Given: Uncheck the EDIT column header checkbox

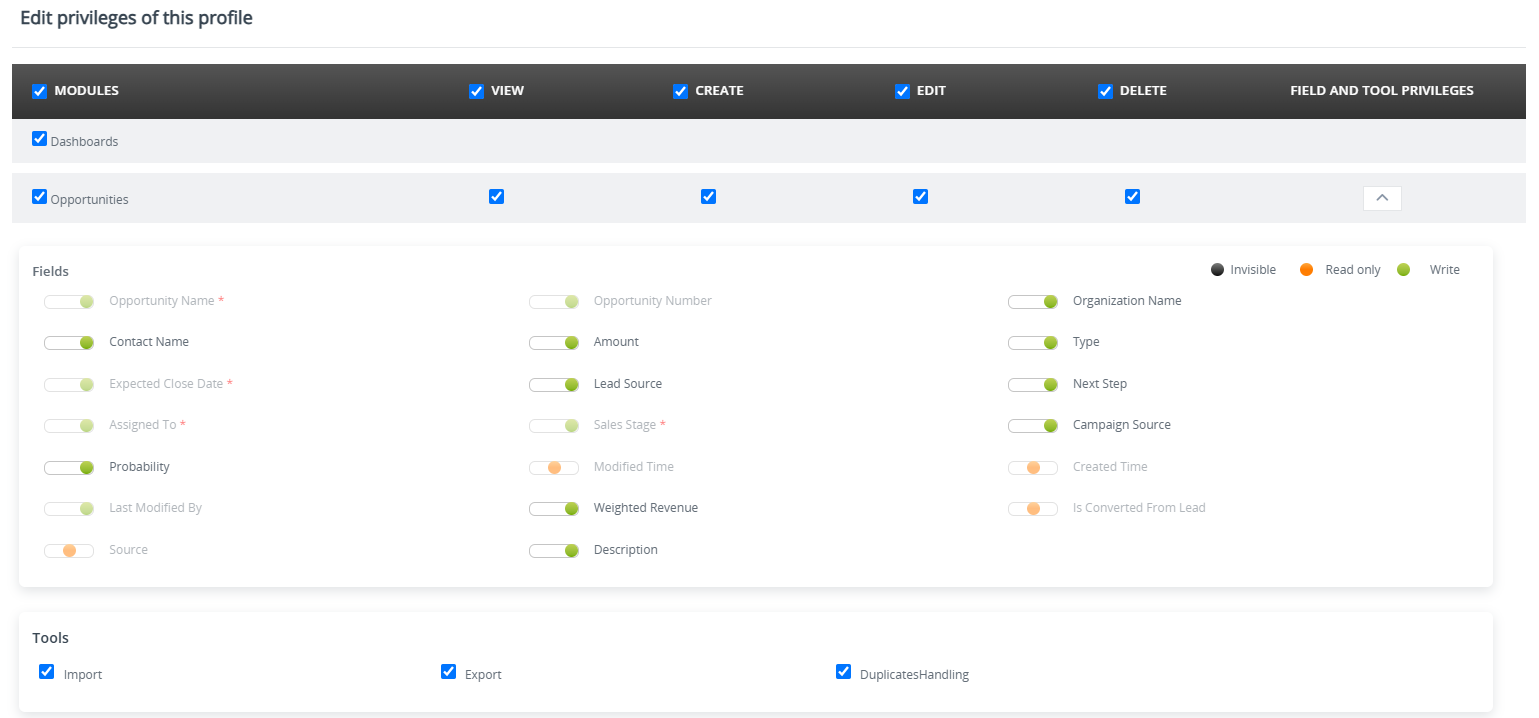Looking at the screenshot, I should pos(903,91).
